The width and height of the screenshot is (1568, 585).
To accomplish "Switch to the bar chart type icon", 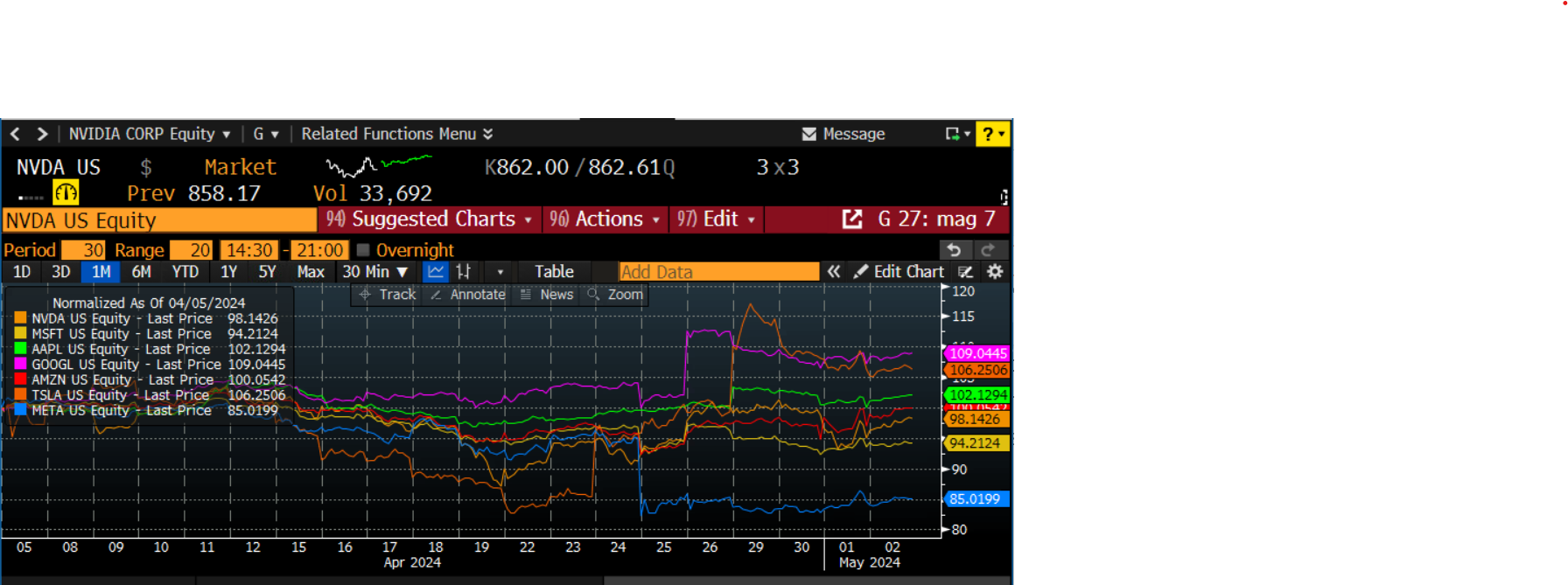I will click(x=464, y=272).
